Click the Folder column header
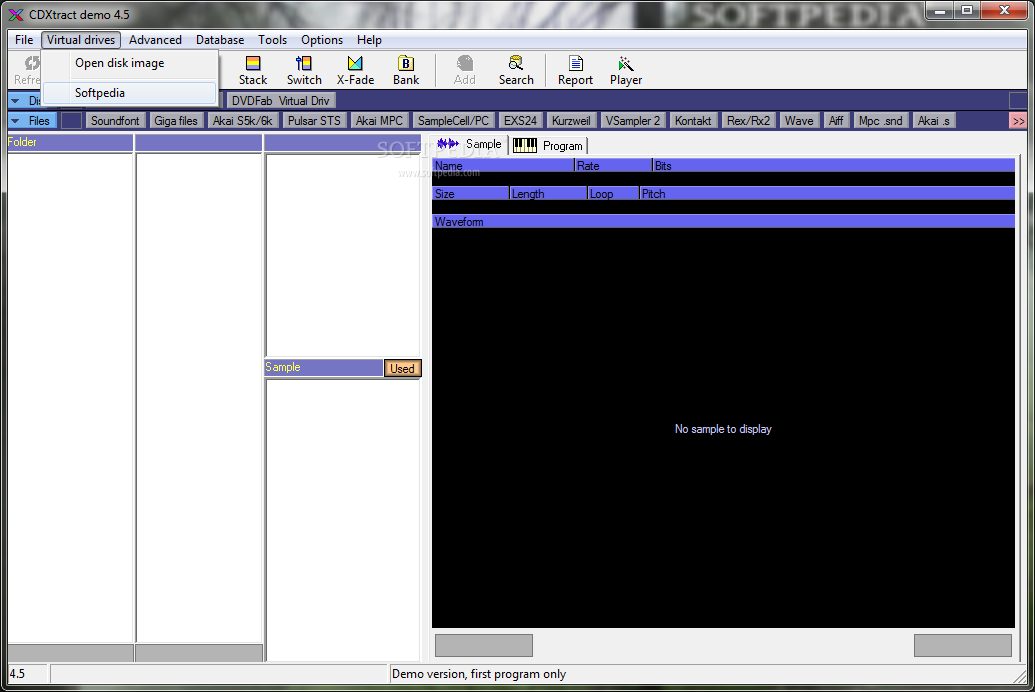Viewport: 1035px width, 692px height. tap(70, 143)
